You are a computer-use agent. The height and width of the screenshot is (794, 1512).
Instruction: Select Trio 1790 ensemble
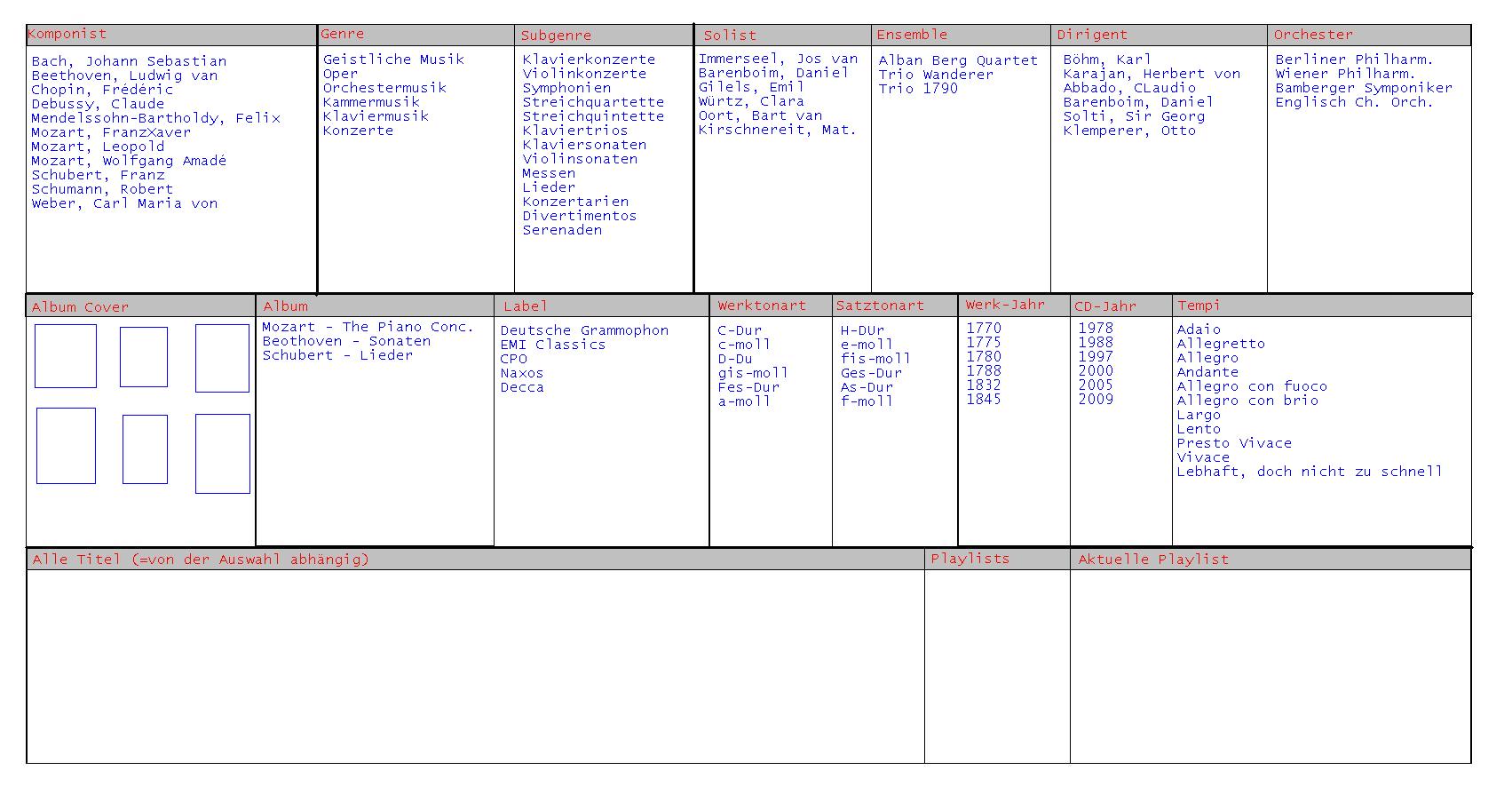(x=918, y=89)
